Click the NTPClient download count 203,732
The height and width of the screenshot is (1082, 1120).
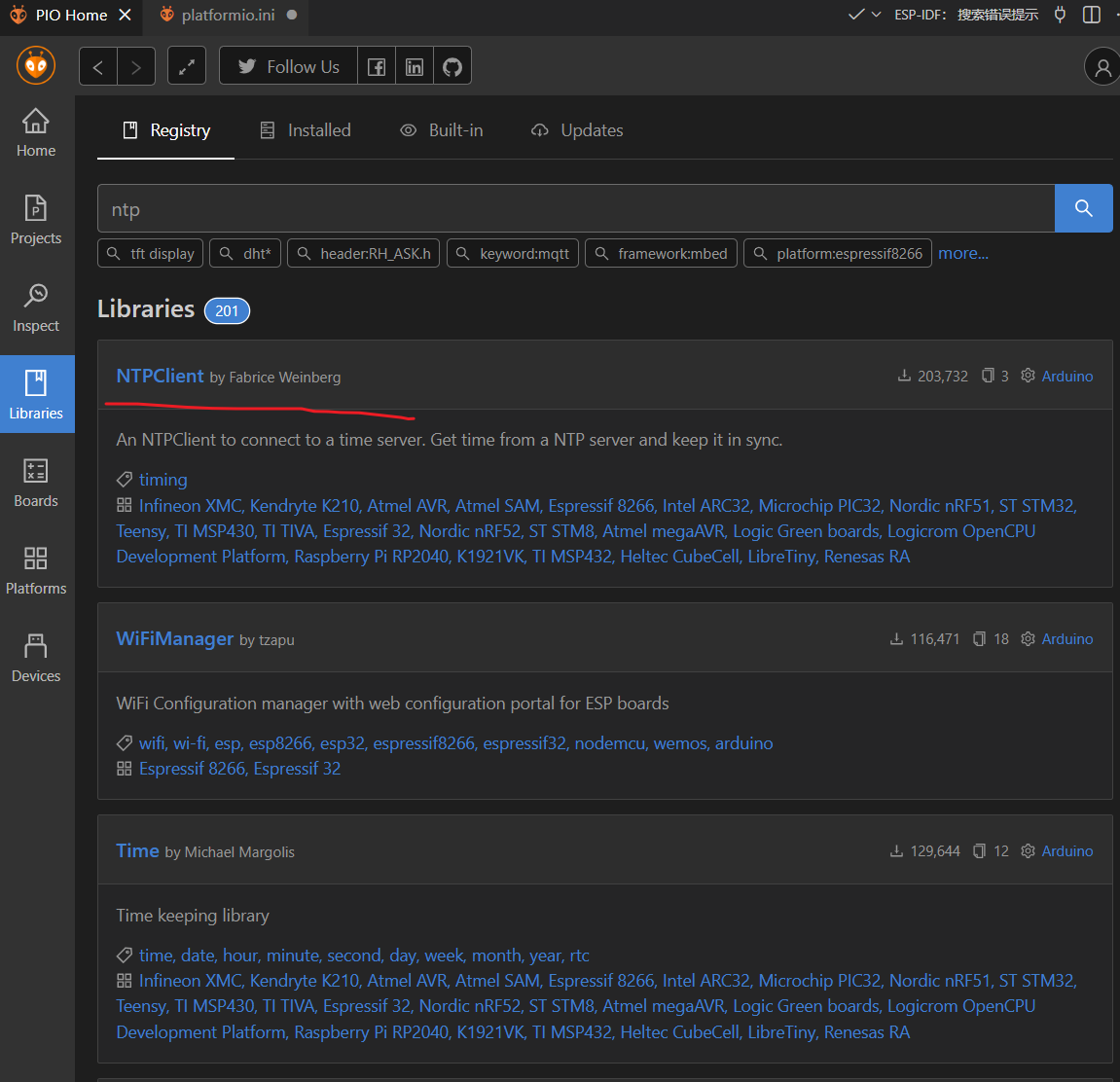click(933, 377)
